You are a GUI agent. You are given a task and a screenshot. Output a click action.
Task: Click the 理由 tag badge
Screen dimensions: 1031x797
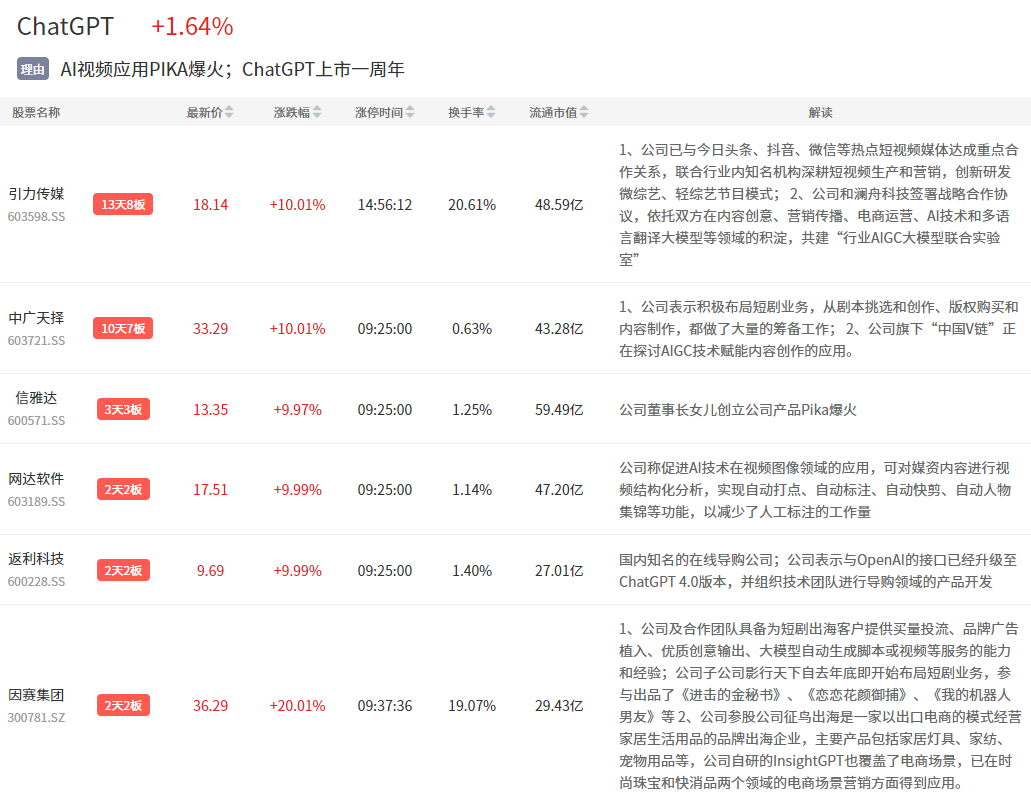(33, 69)
